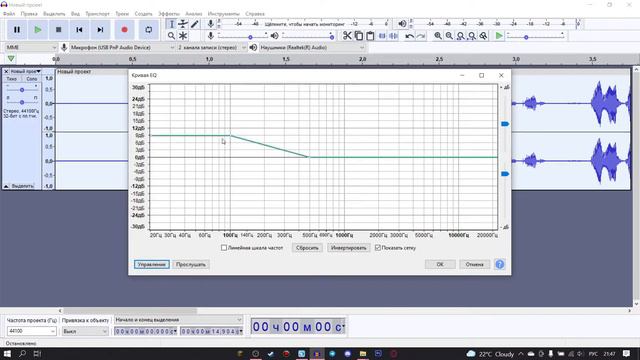Click the Stop transport button
The height and width of the screenshot is (360, 640).
[x=59, y=30]
